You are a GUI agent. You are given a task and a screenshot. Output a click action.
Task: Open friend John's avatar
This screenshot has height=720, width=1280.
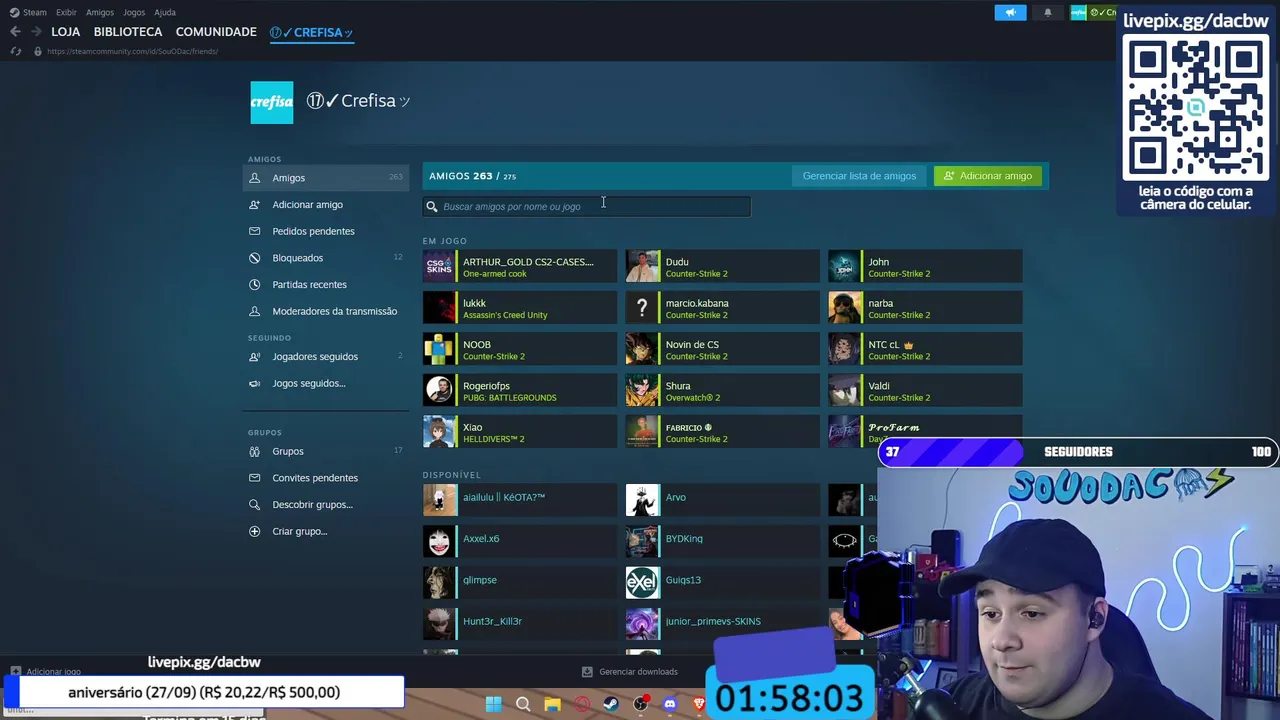click(845, 267)
